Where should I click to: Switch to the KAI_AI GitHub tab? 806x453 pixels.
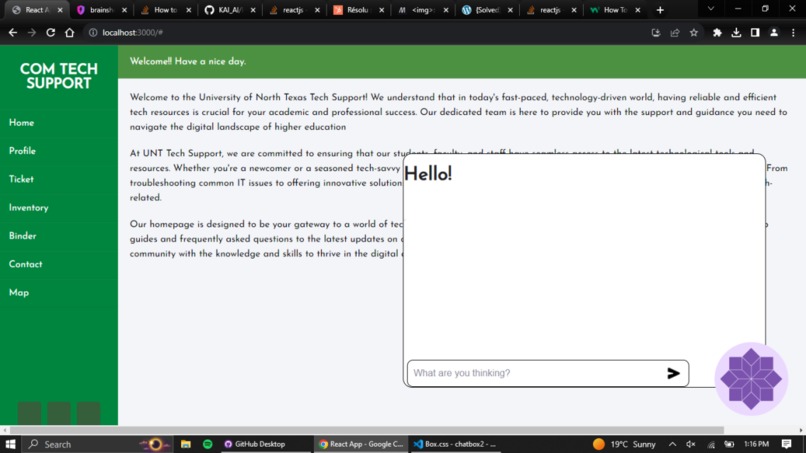point(229,10)
